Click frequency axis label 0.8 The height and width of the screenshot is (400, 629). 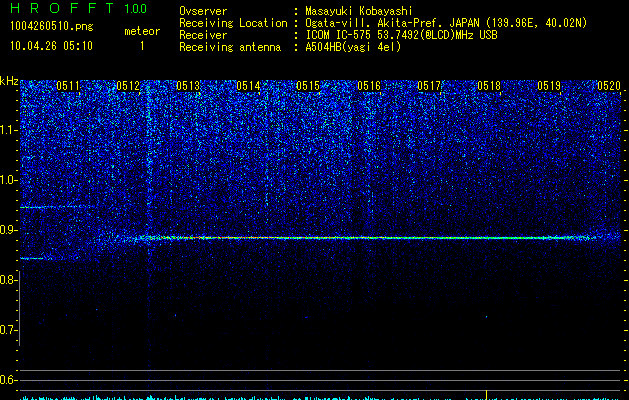tap(8, 280)
